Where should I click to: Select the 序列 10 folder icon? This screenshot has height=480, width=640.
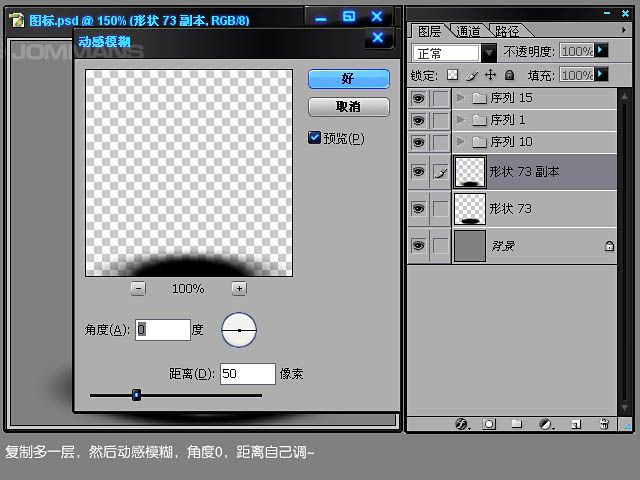[x=479, y=142]
